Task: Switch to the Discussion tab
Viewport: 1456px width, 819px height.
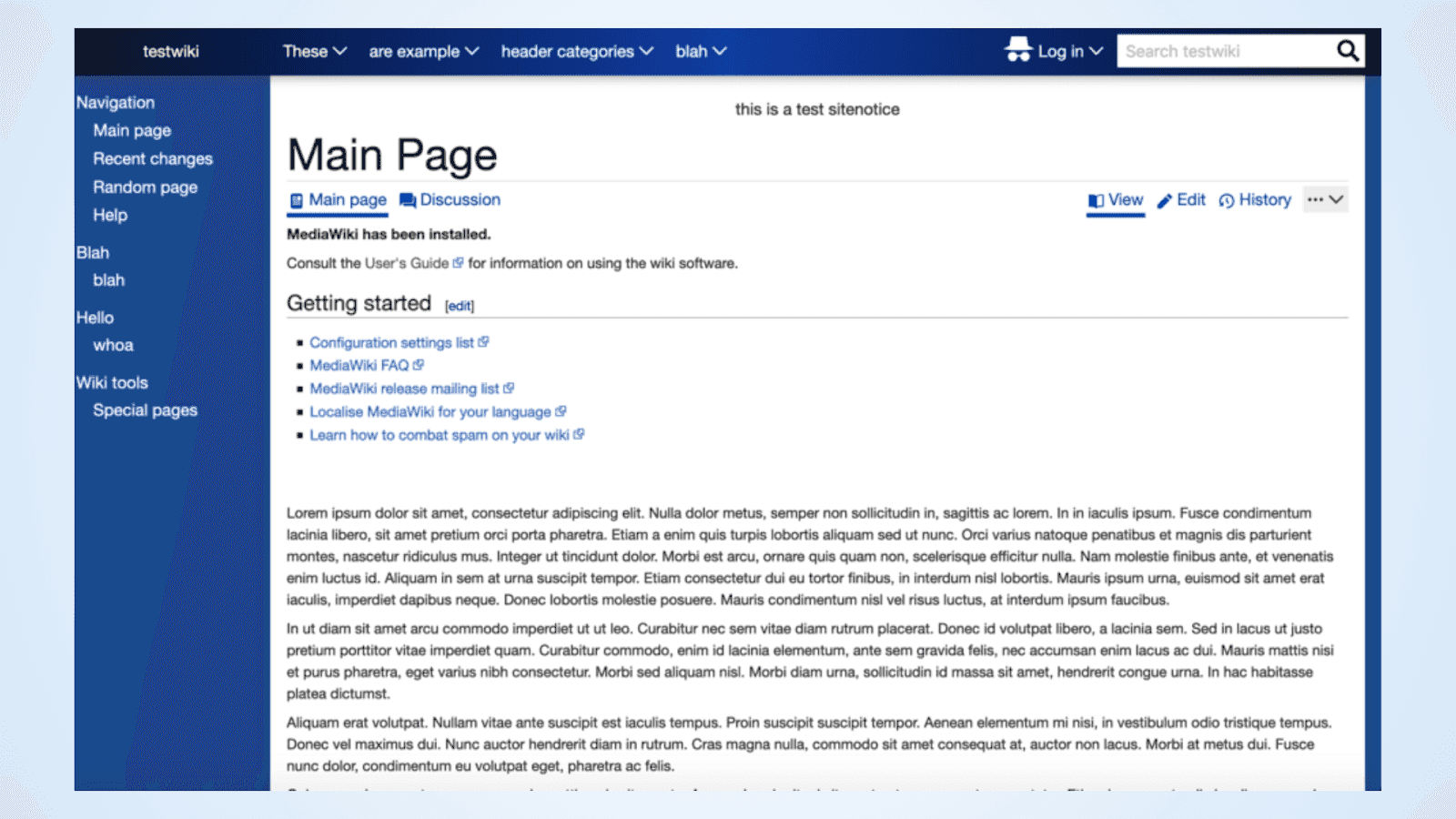Action: pyautogui.click(x=460, y=199)
